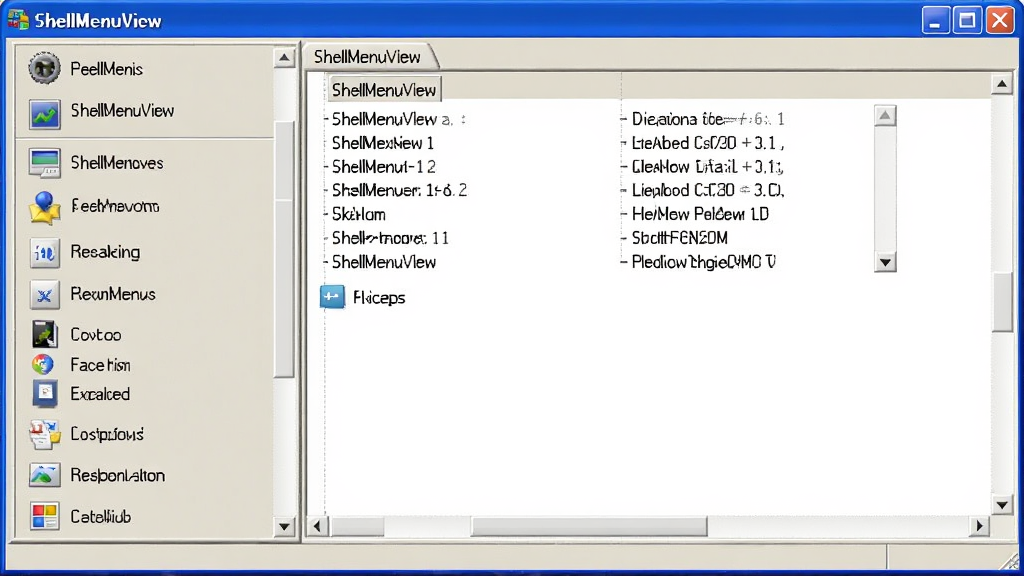Click the ShellMenoves monitor icon
This screenshot has width=1024, height=576.
pos(44,163)
